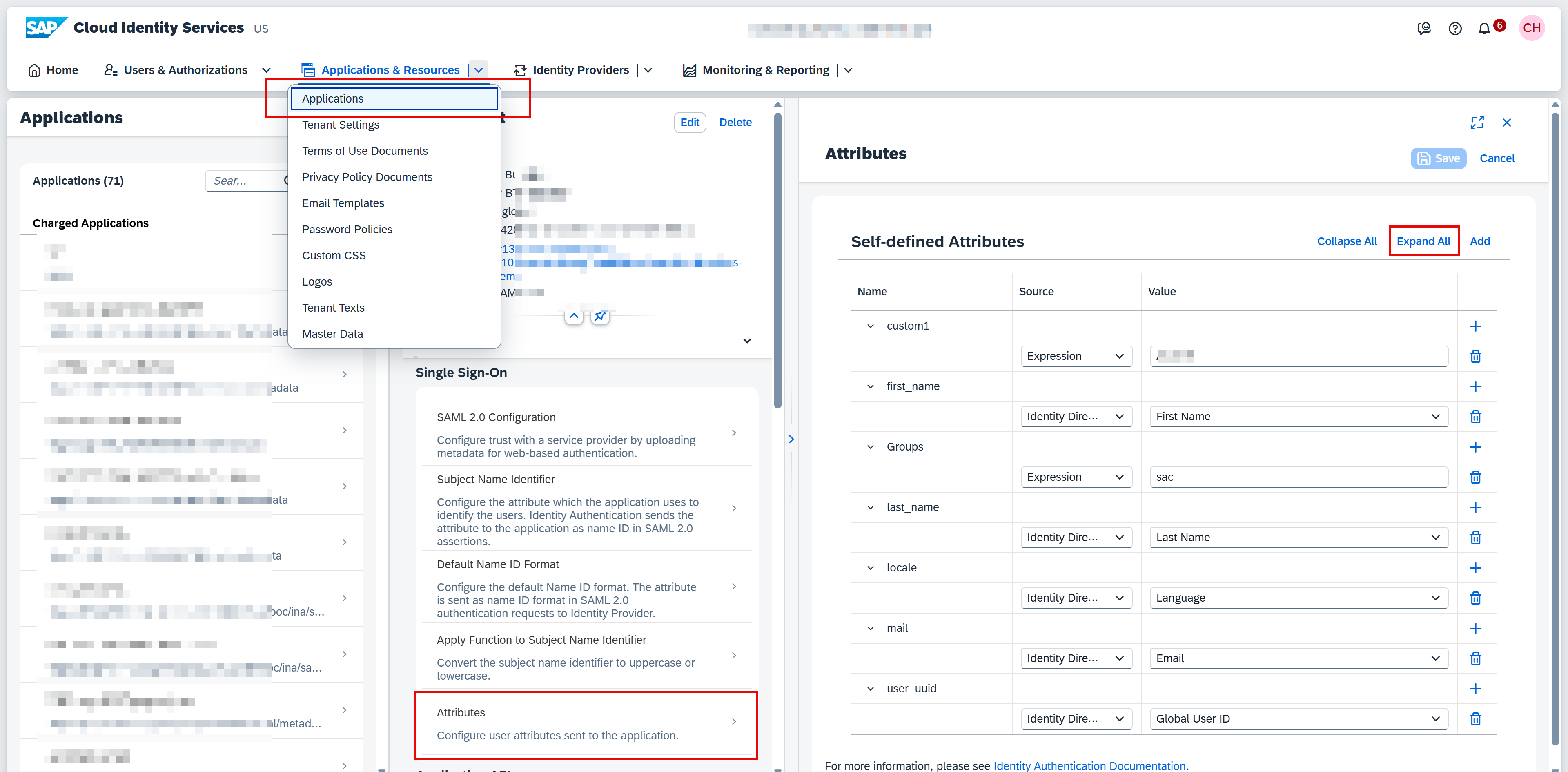Open Terms of Use Documents entry

pyautogui.click(x=394, y=151)
